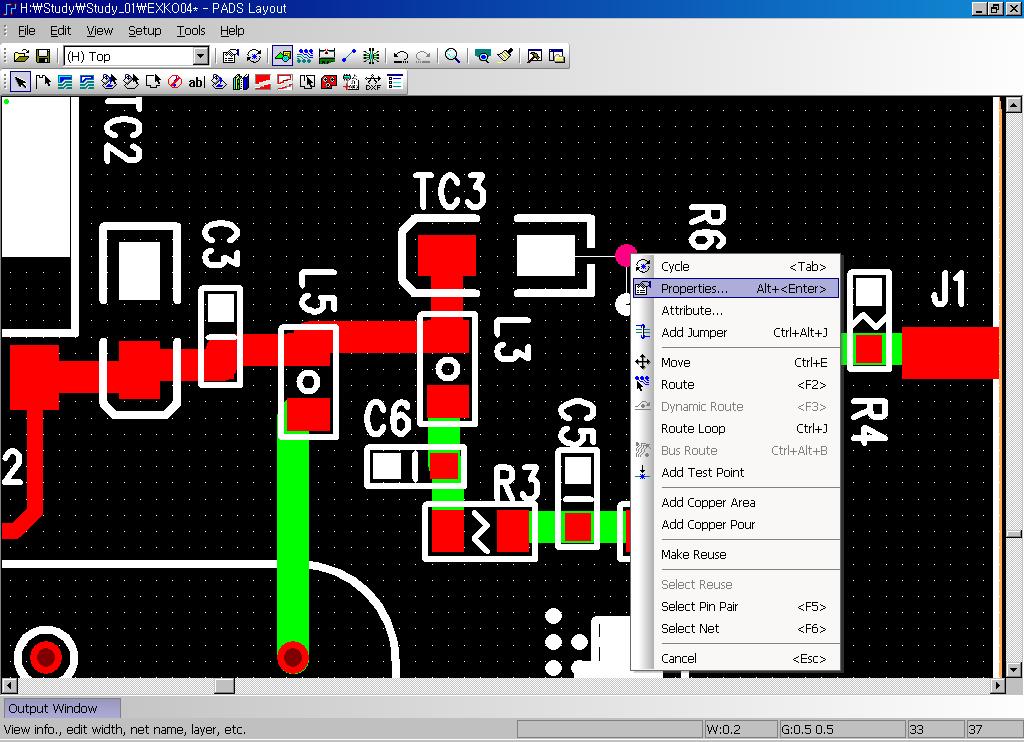Choose Route from the context menu
This screenshot has width=1024, height=742.
pyautogui.click(x=736, y=385)
